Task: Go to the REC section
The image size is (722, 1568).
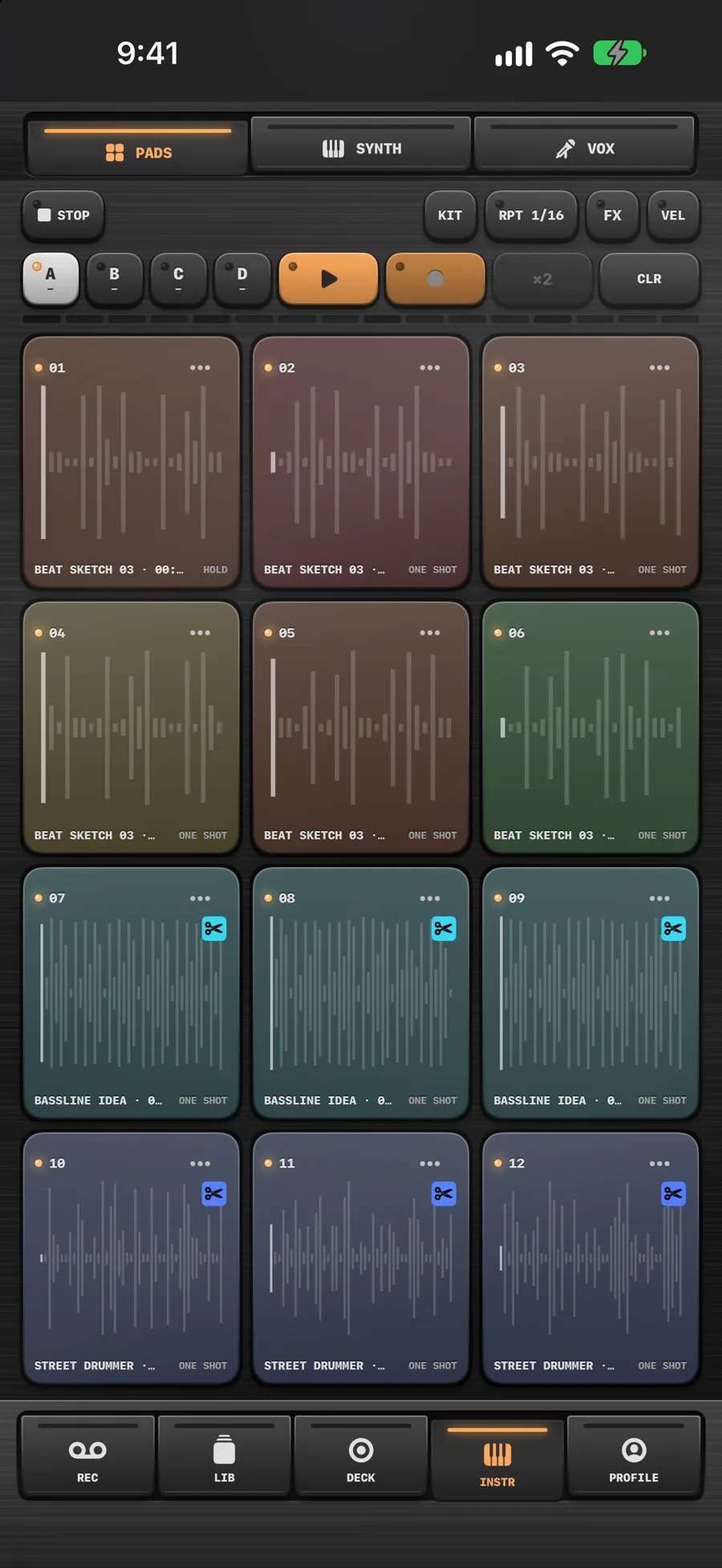Action: tap(87, 1457)
